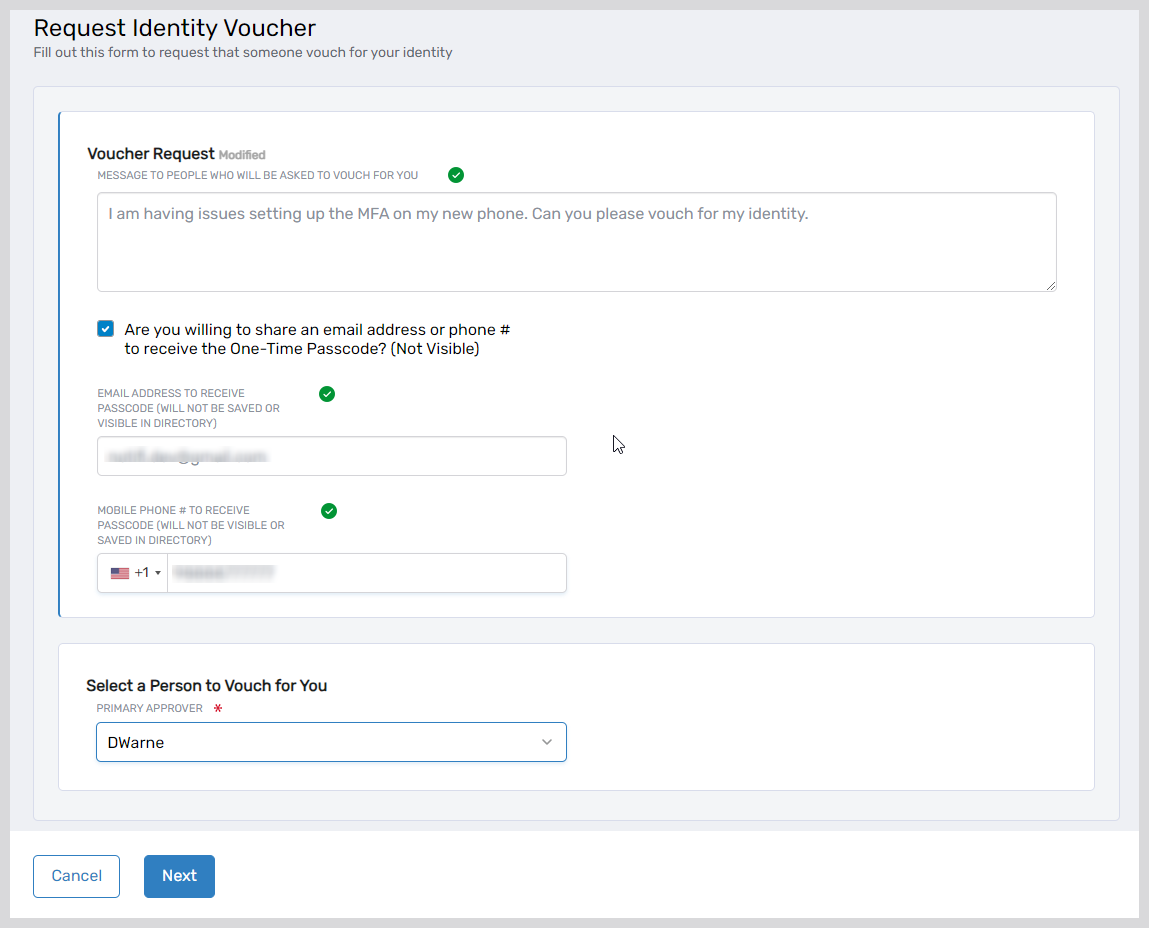Click the Voucher Request section header
1149x928 pixels.
point(151,153)
